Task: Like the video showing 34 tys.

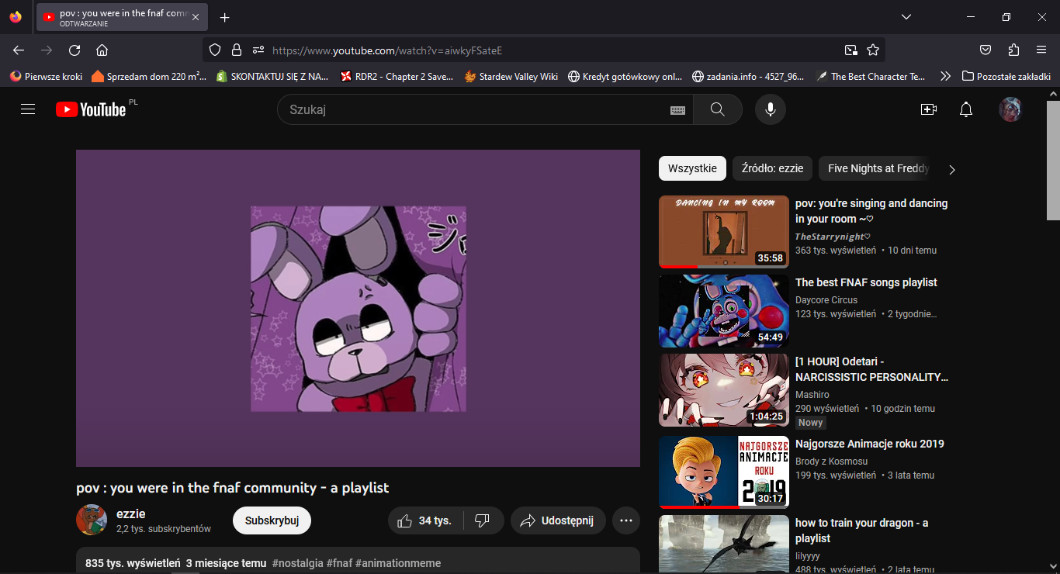Action: (424, 521)
